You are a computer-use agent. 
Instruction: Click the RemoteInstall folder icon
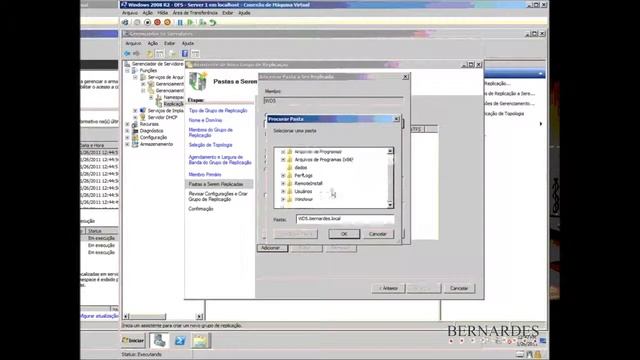coord(290,183)
